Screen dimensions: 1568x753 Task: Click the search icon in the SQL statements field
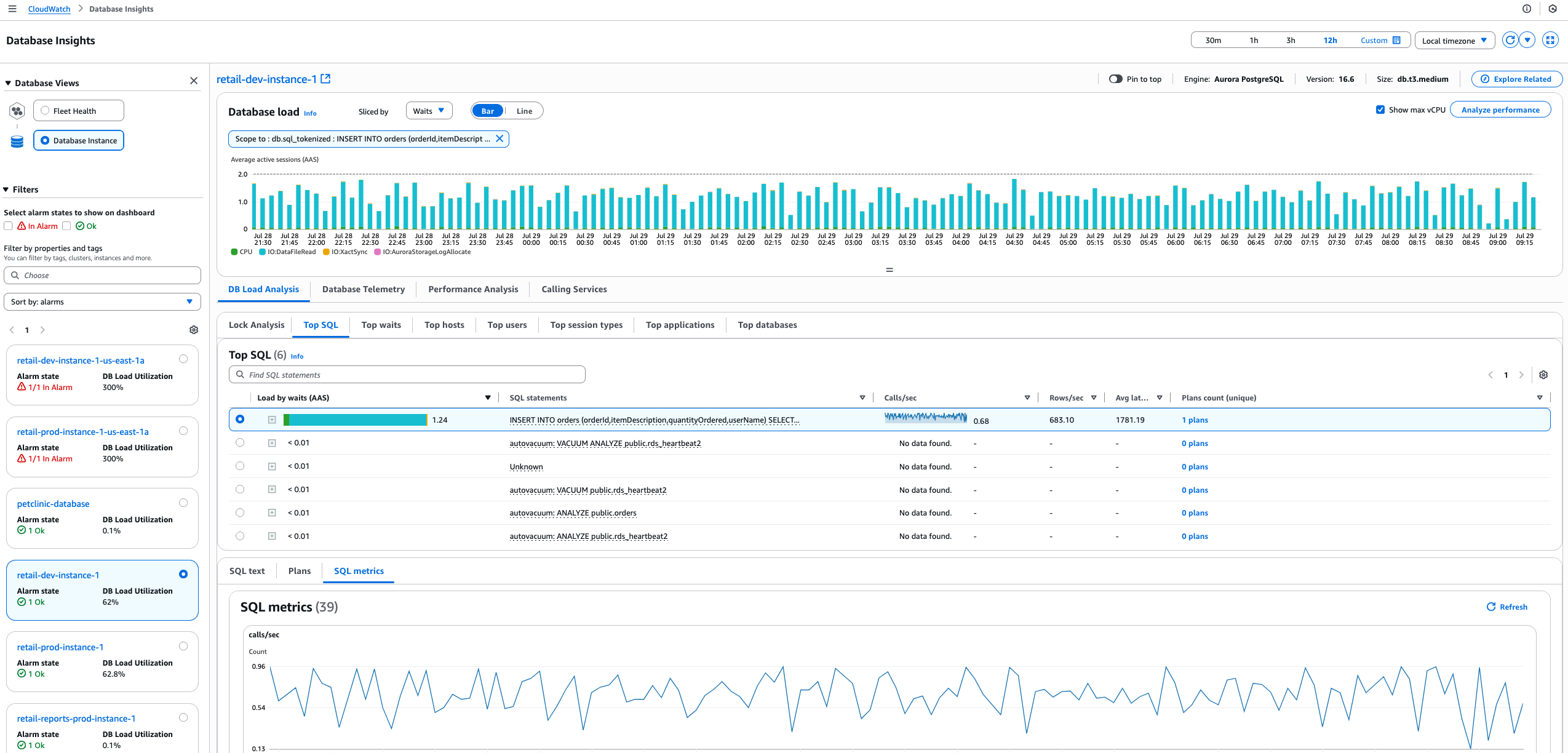tap(241, 374)
